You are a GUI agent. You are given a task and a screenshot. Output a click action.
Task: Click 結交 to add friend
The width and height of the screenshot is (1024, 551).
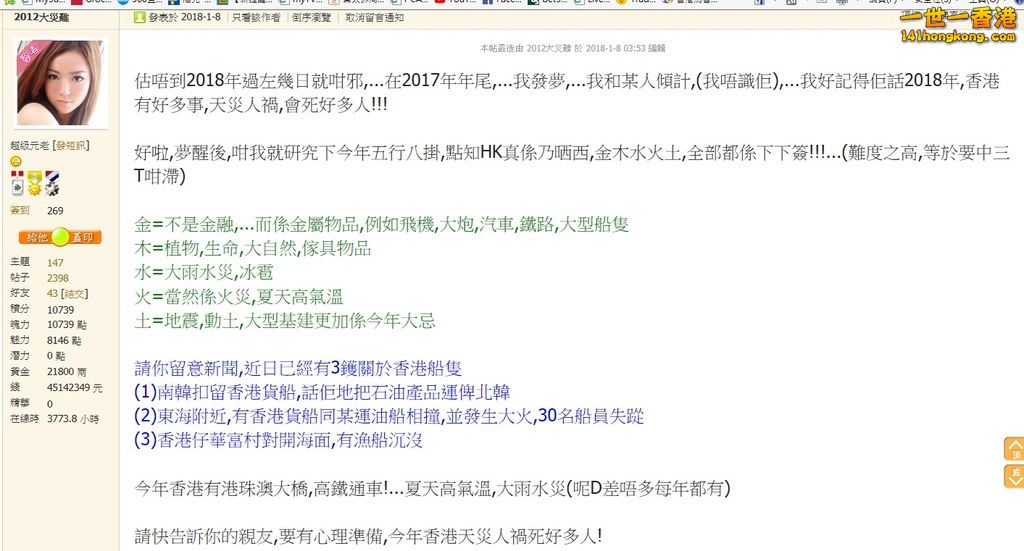[x=73, y=294]
